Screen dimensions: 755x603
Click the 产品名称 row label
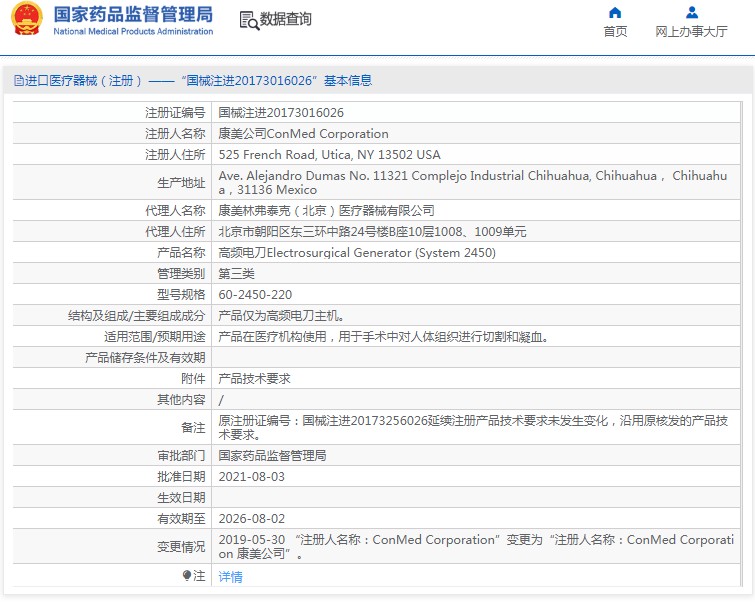pos(181,253)
